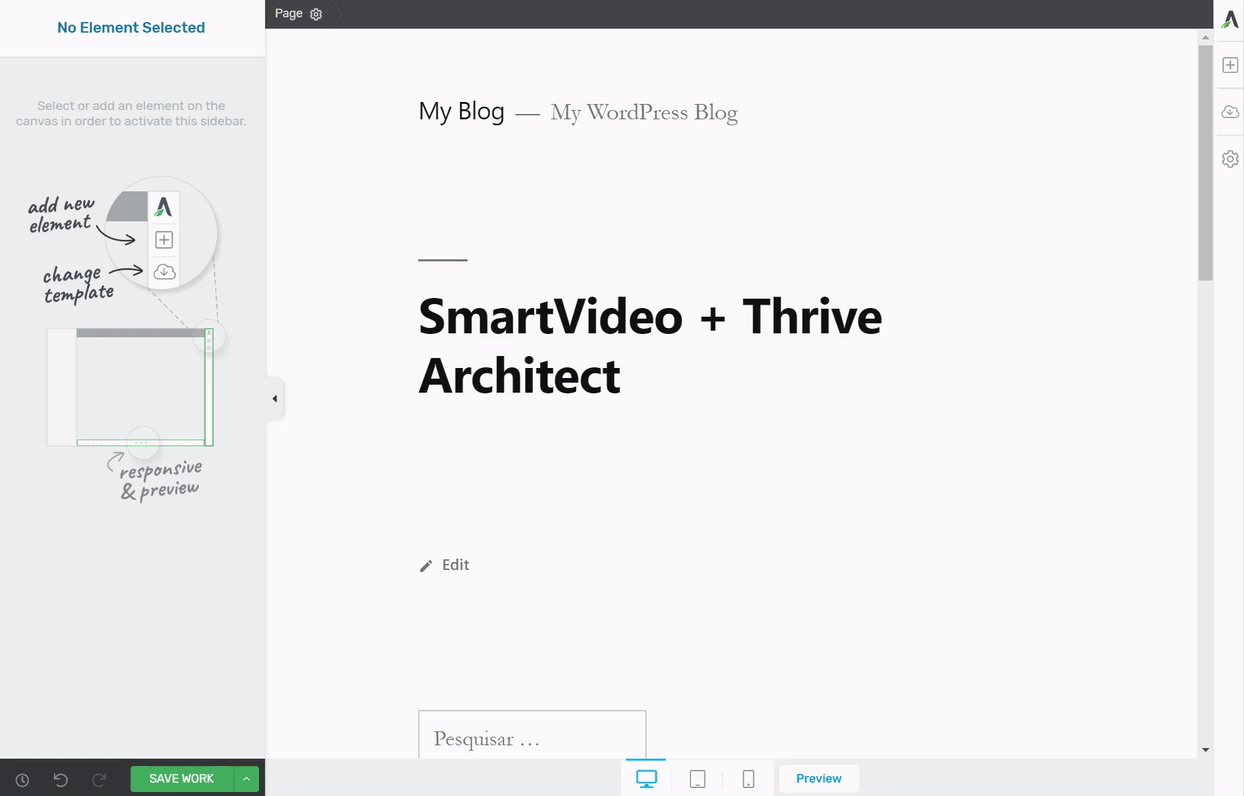This screenshot has height=796, width=1244.
Task: Open the change template cloud icon
Action: click(1230, 112)
